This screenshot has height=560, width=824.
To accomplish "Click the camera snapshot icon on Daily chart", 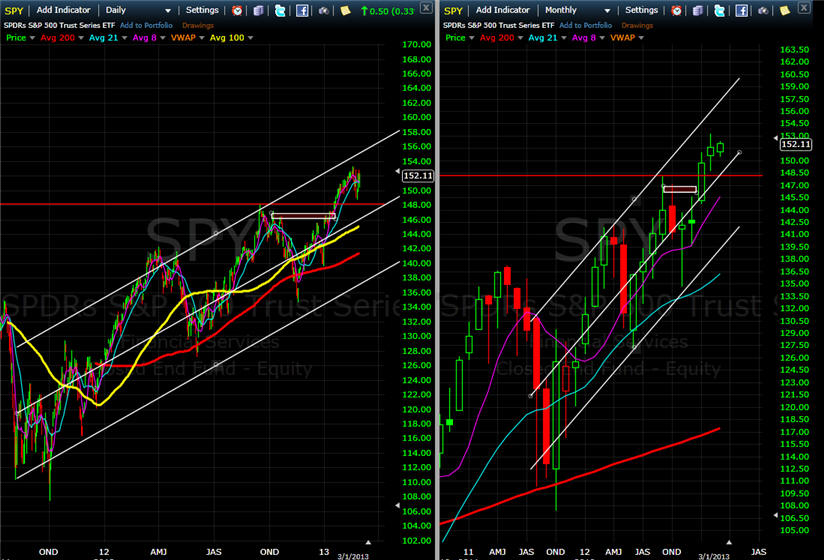I will point(323,11).
